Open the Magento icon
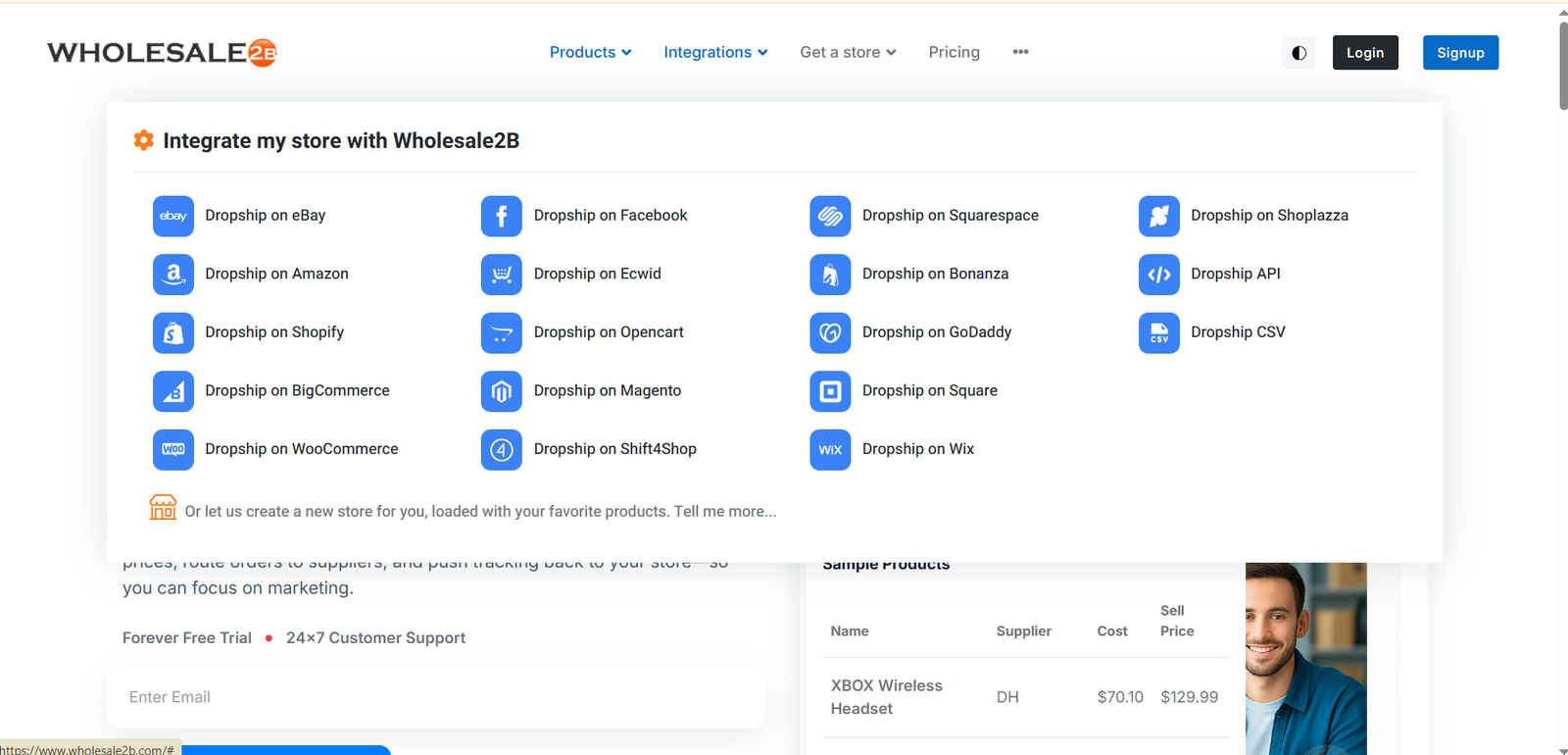This screenshot has width=1568, height=755. pyautogui.click(x=502, y=391)
